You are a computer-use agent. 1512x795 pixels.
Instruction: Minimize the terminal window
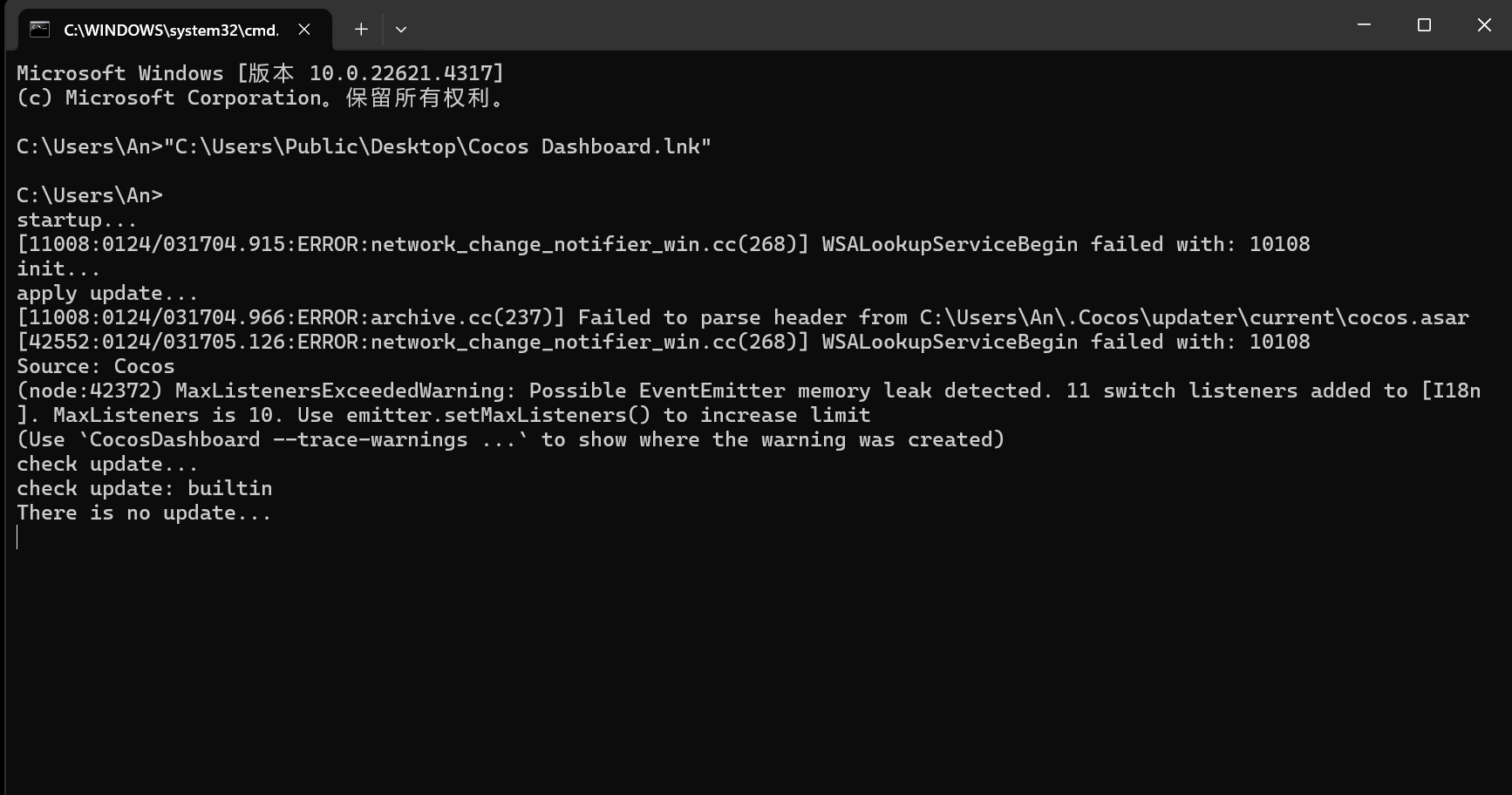1365,25
